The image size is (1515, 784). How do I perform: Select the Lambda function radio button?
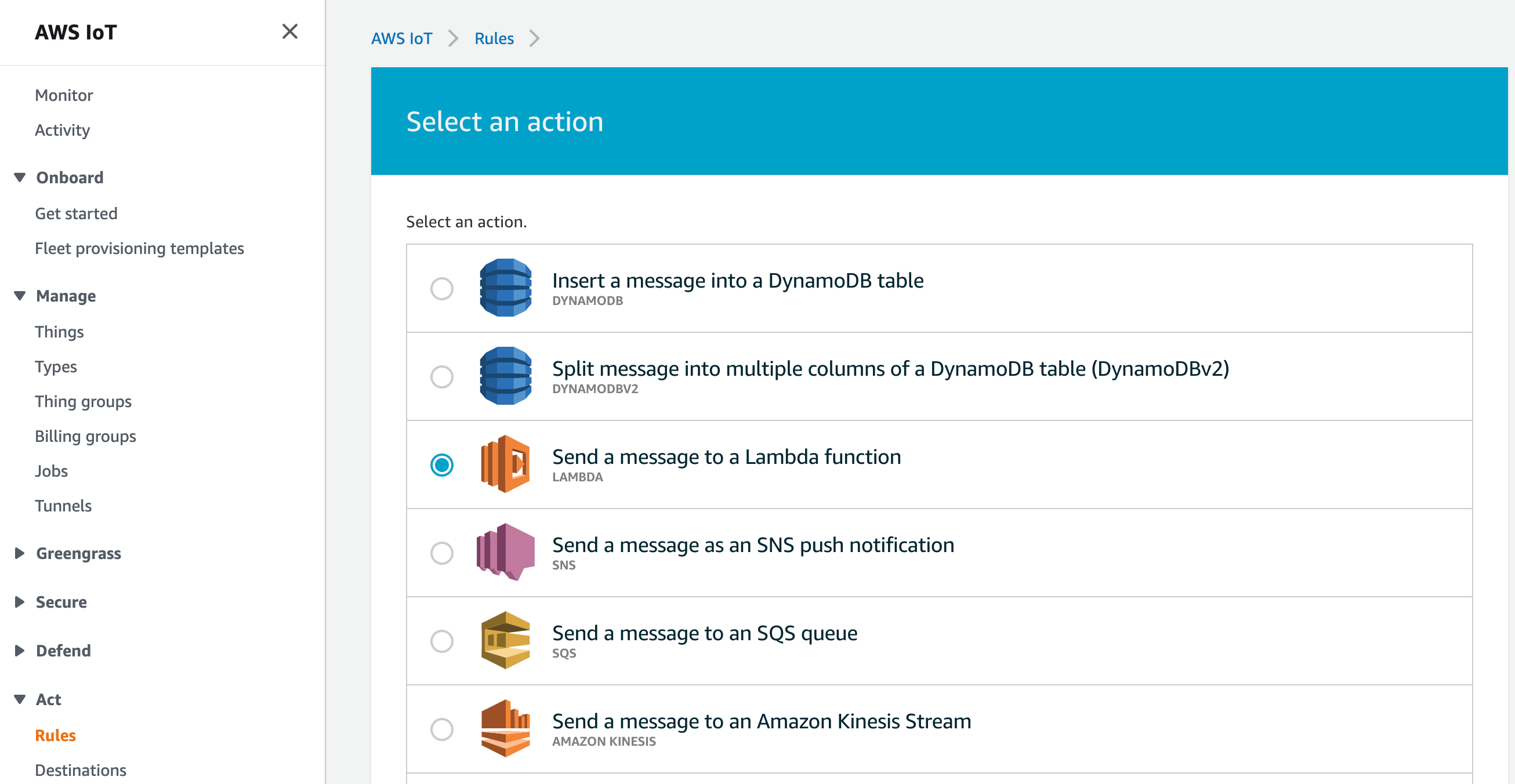tap(441, 465)
